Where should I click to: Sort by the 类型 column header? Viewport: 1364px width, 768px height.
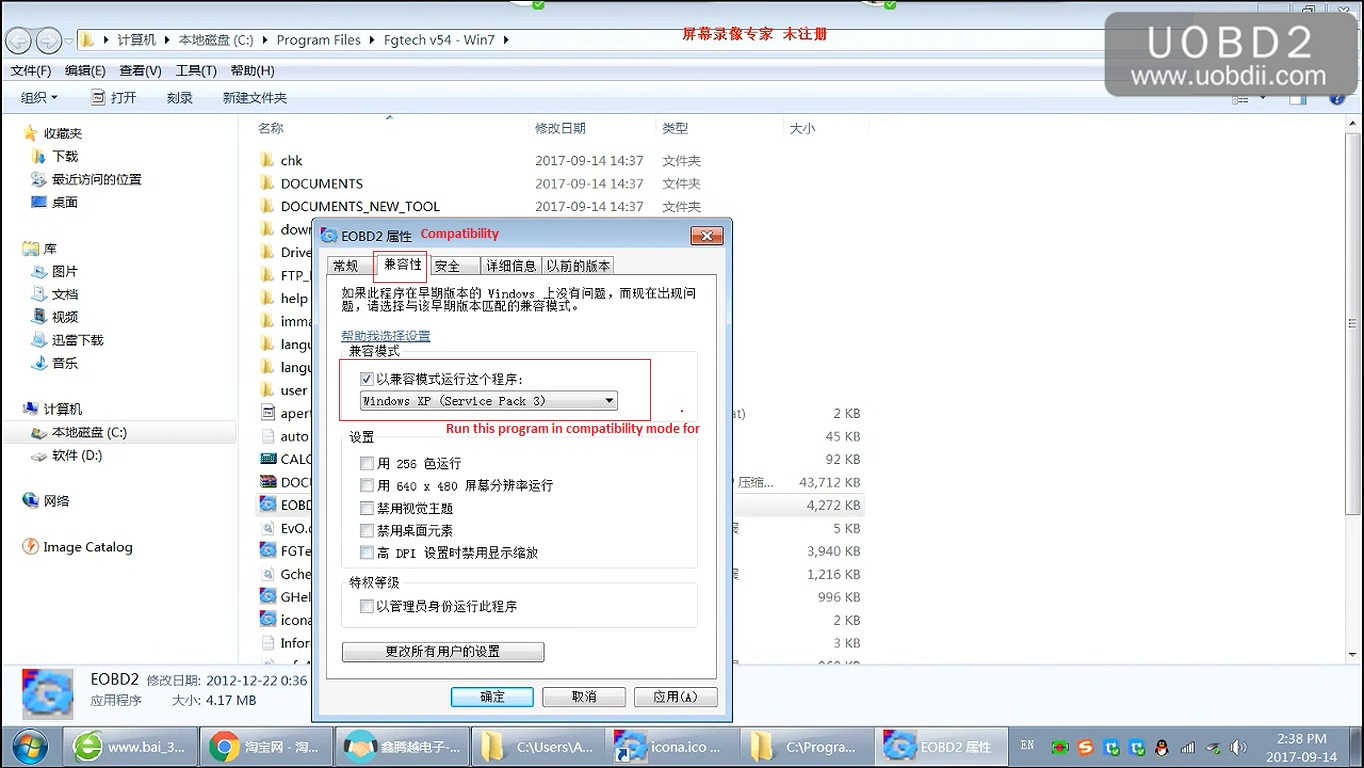[675, 128]
